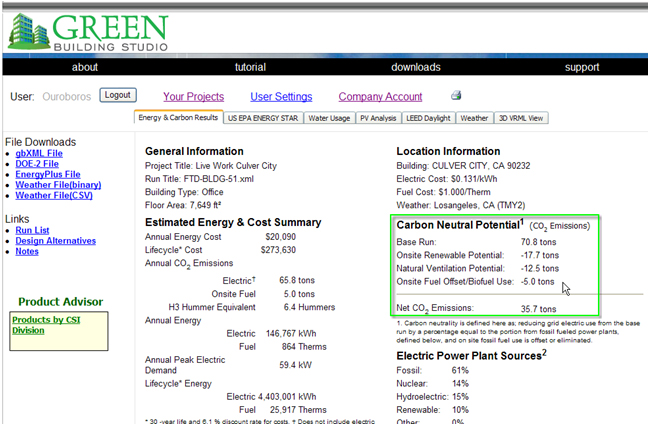Open the PV Analysis tab
Image resolution: width=649 pixels, height=425 pixels.
pos(378,118)
